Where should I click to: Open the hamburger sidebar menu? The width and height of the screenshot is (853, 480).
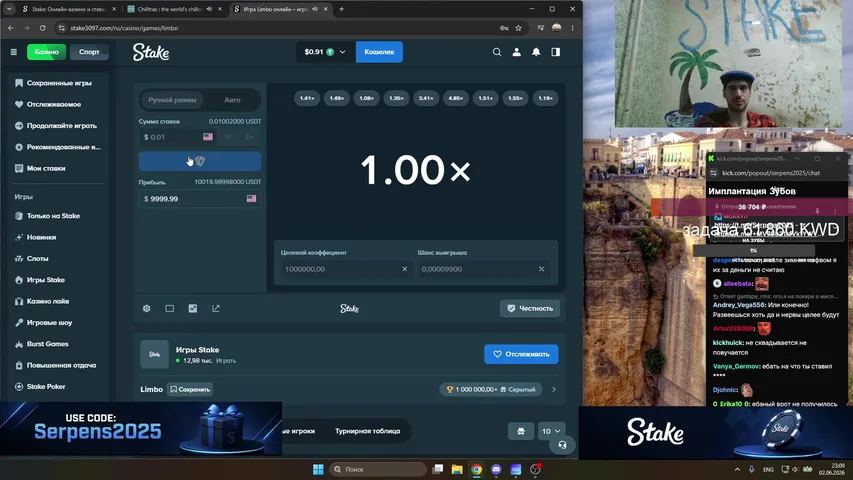[14, 52]
